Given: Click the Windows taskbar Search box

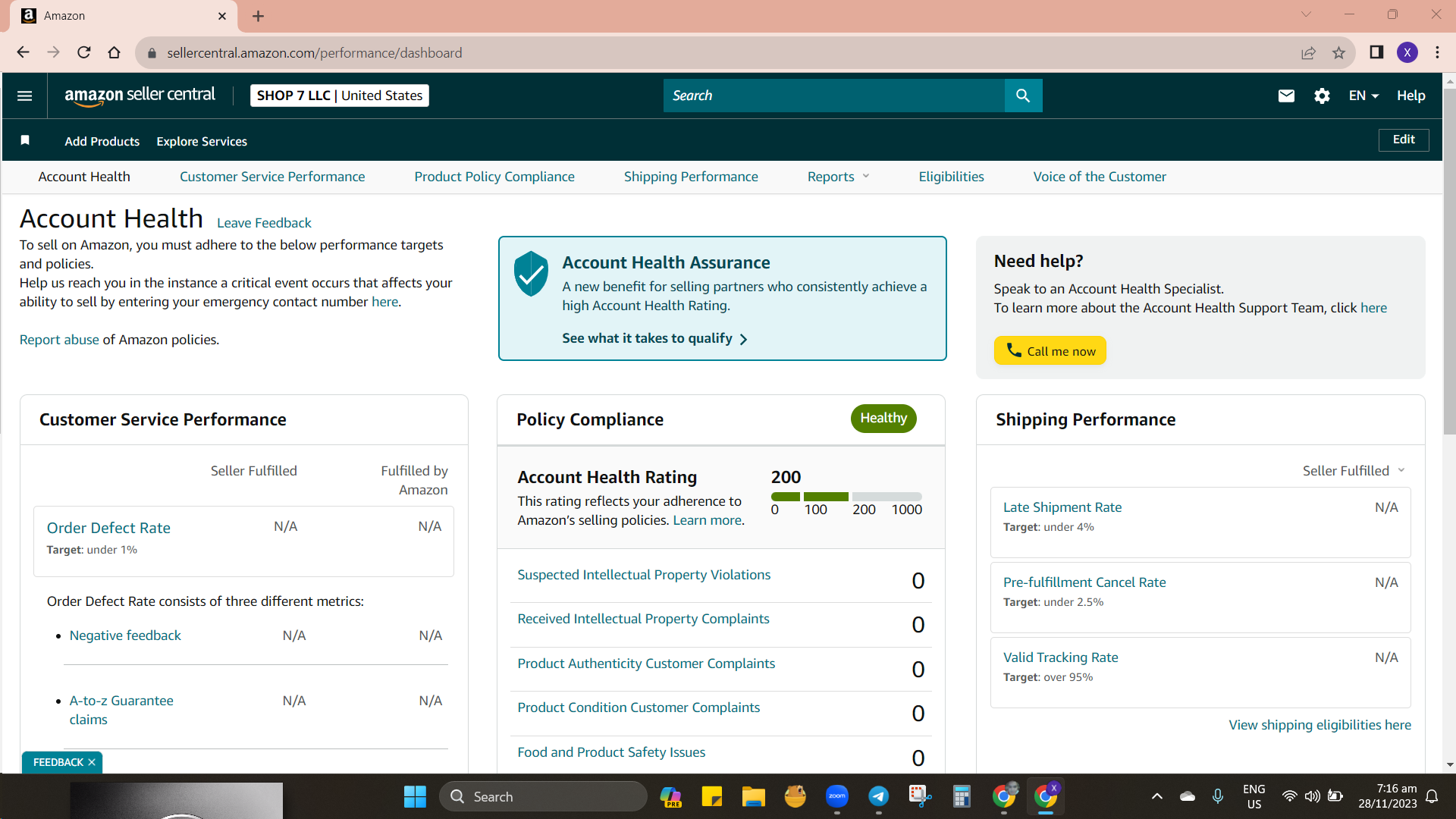Looking at the screenshot, I should (x=543, y=796).
